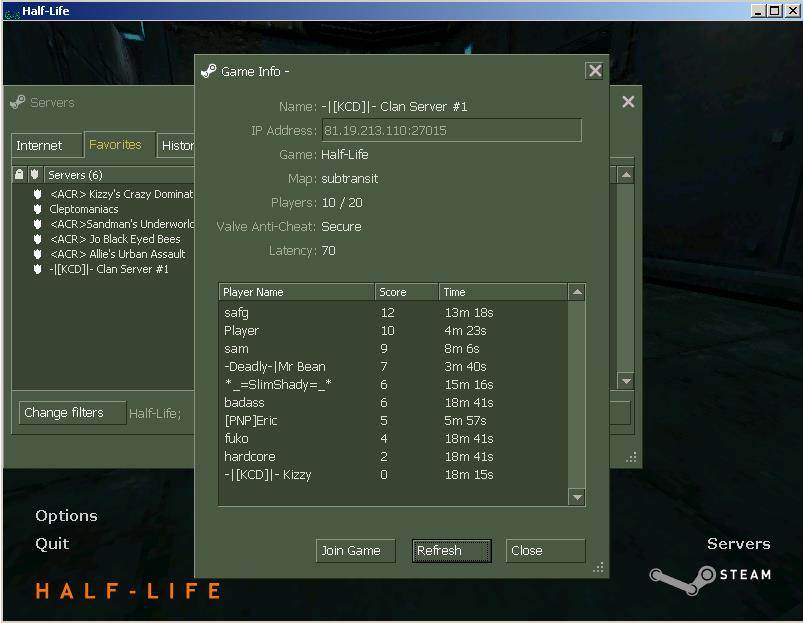
Task: Click player list scroll down arrow
Action: [577, 497]
